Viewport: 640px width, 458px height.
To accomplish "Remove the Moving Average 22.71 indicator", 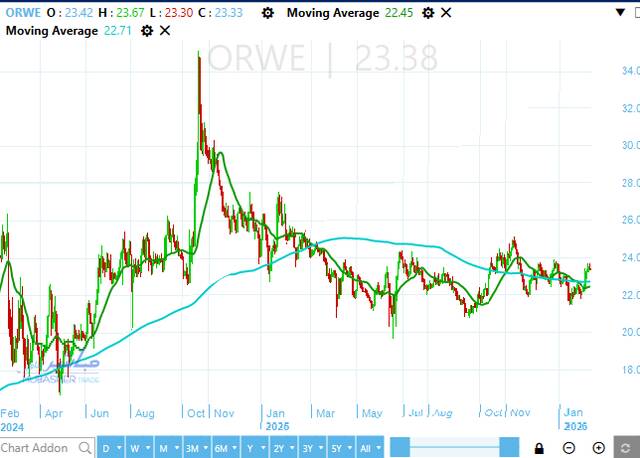I will [165, 31].
